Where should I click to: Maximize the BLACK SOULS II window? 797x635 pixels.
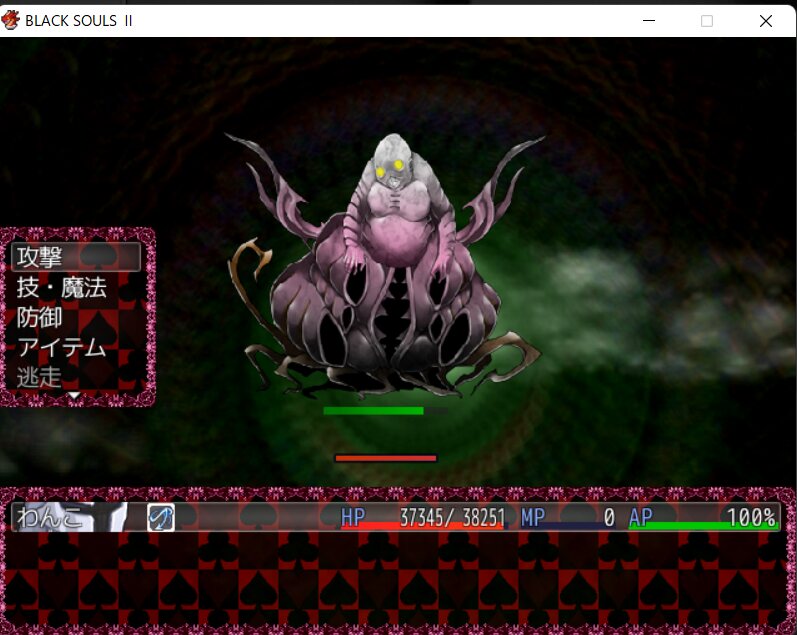coord(707,21)
